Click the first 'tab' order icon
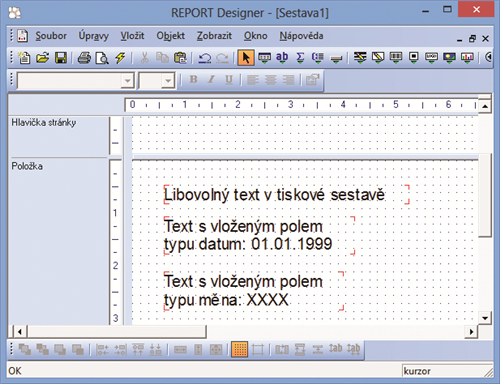500x384 pixels. coord(336,349)
